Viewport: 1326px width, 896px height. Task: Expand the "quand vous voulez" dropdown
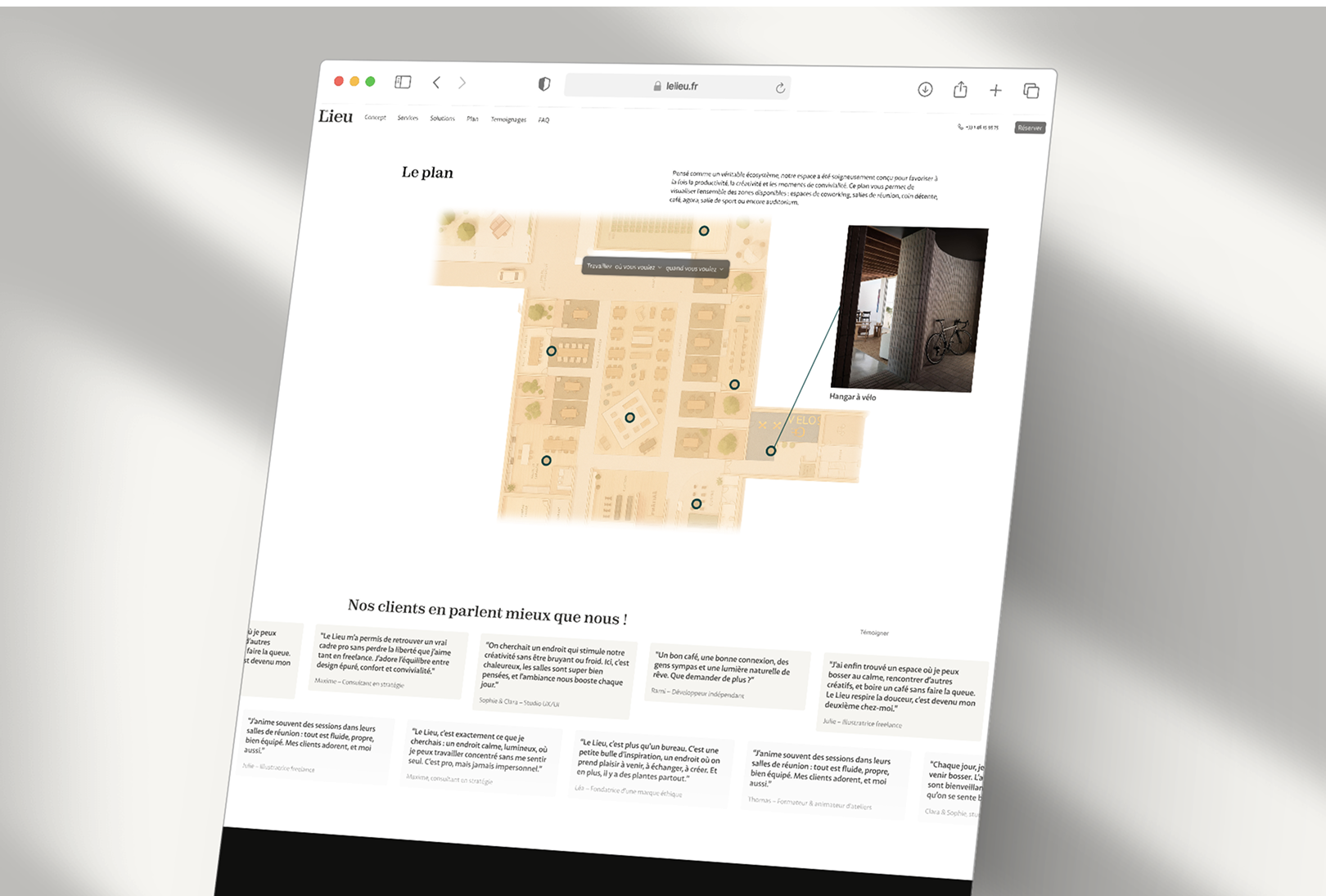click(694, 268)
